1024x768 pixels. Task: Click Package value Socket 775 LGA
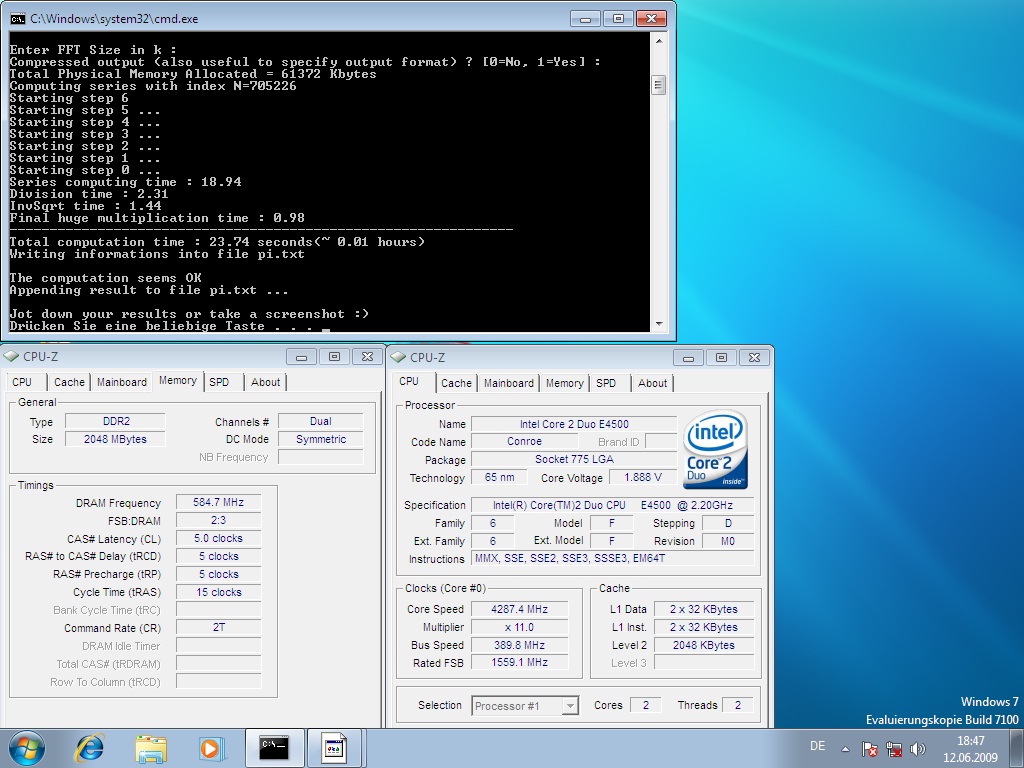click(574, 459)
